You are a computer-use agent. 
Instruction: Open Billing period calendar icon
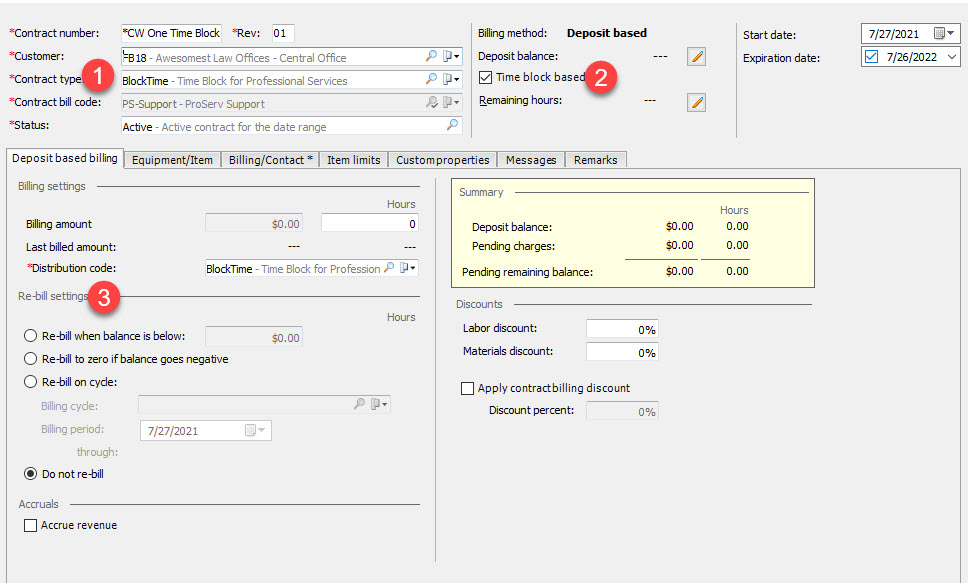254,430
